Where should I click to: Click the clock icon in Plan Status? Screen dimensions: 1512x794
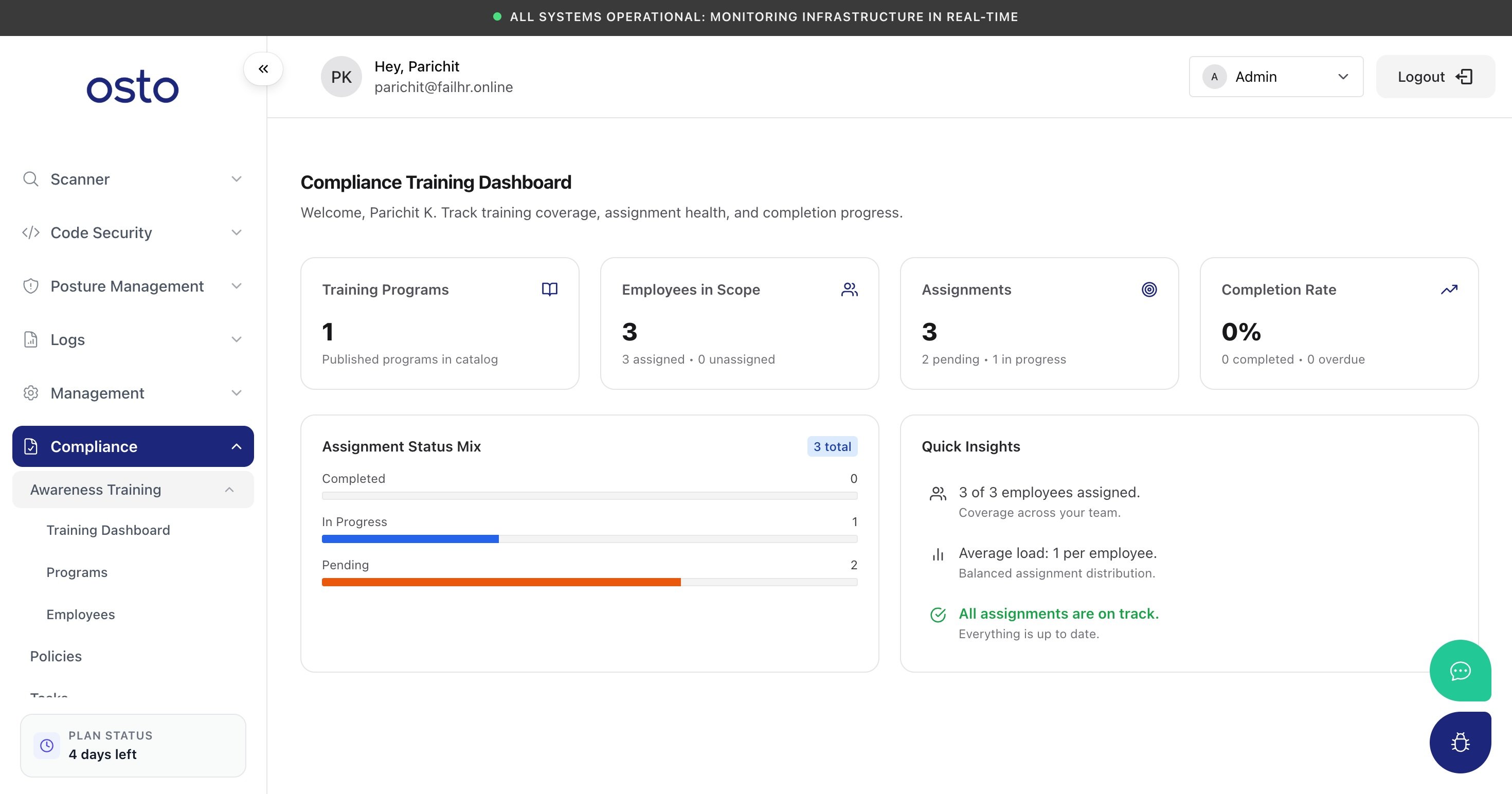(47, 745)
